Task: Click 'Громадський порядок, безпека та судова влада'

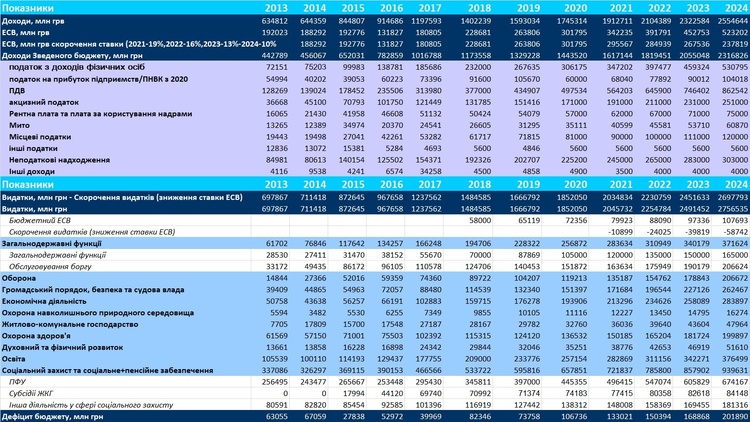Action: coord(95,289)
